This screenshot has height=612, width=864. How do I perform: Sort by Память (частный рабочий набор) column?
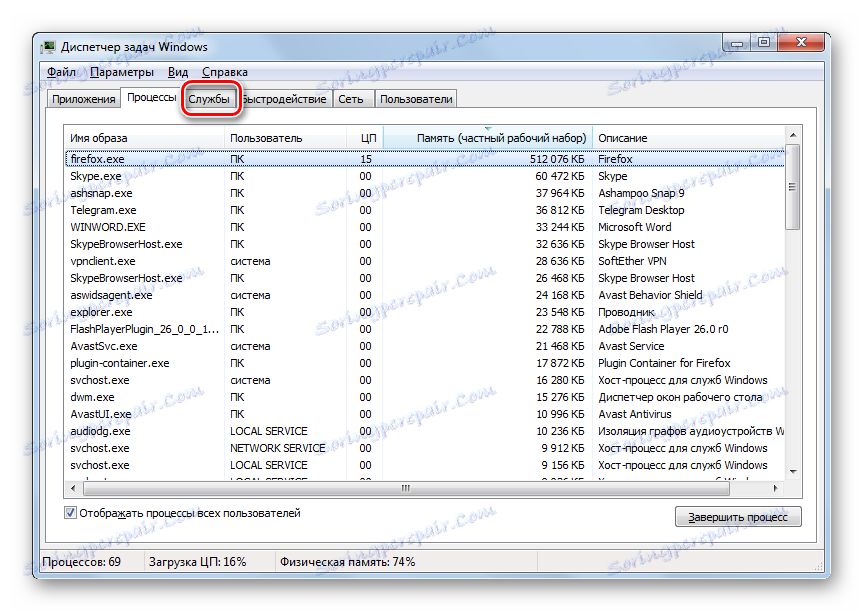click(488, 138)
